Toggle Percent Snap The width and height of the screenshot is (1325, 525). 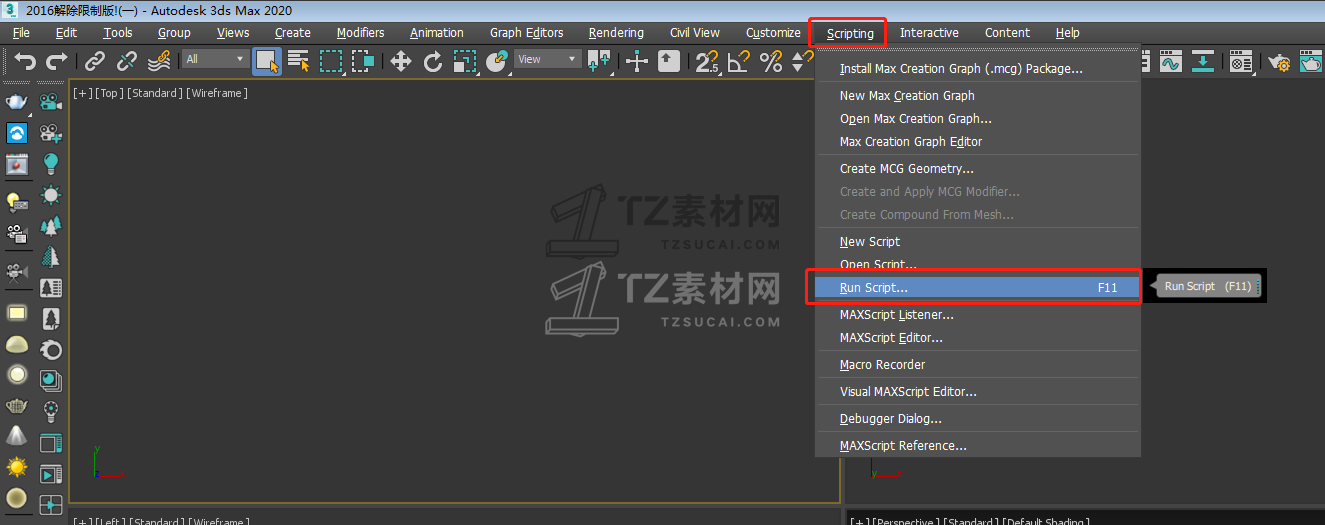[770, 61]
